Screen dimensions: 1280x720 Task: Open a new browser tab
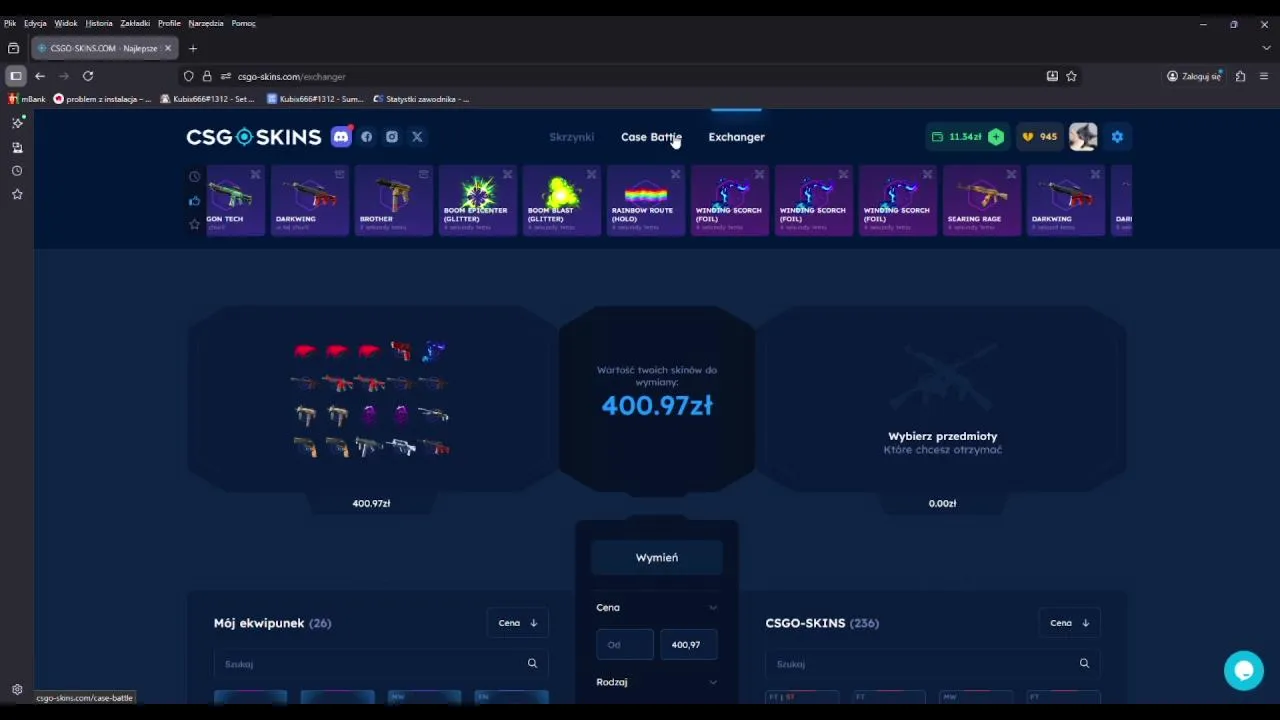pyautogui.click(x=193, y=48)
